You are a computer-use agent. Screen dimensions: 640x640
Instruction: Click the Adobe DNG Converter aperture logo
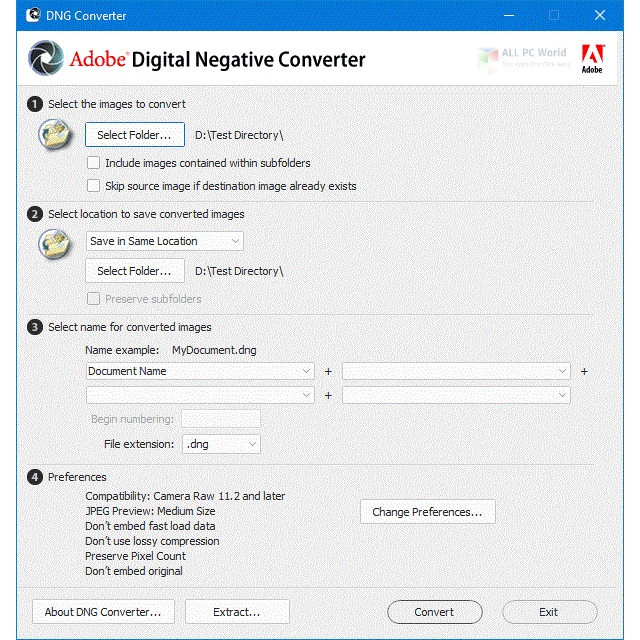click(46, 58)
